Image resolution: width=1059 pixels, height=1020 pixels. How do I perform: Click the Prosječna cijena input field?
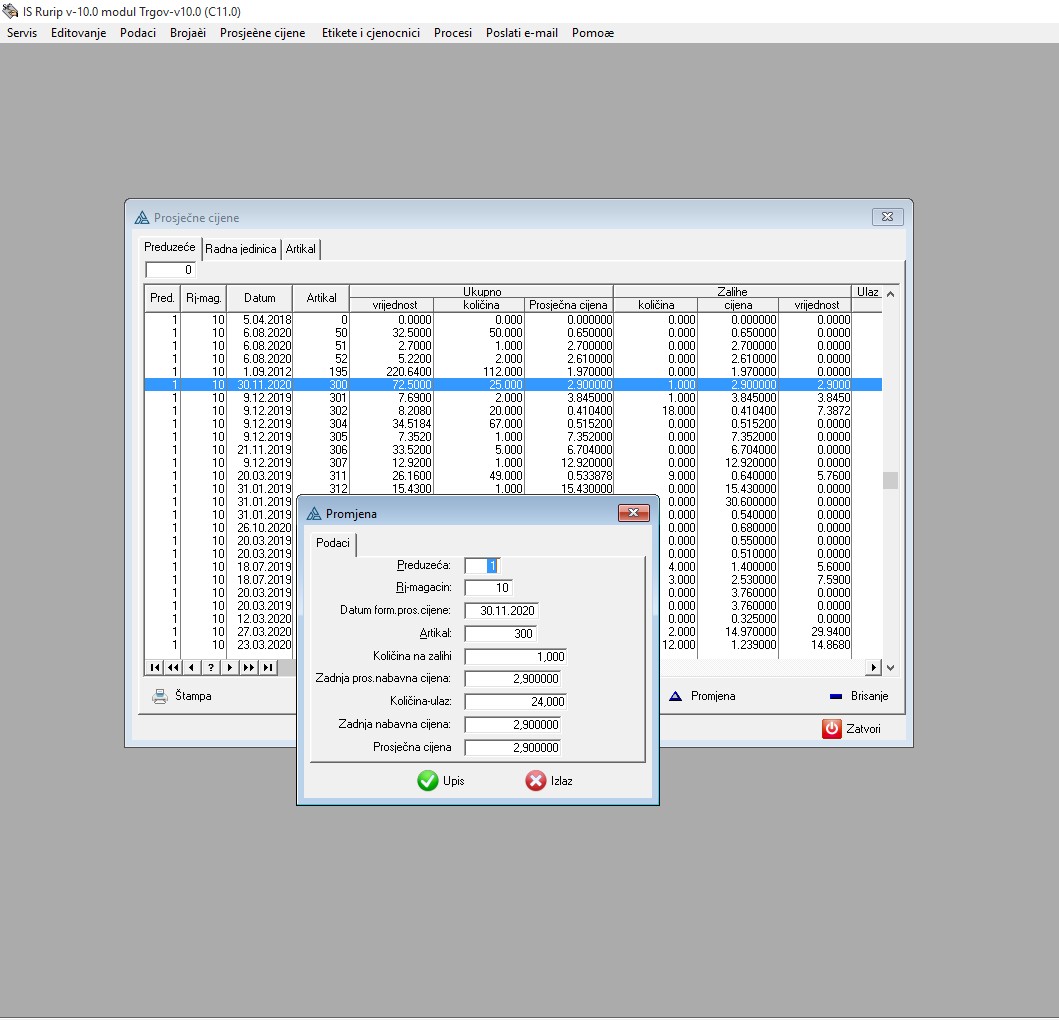512,748
